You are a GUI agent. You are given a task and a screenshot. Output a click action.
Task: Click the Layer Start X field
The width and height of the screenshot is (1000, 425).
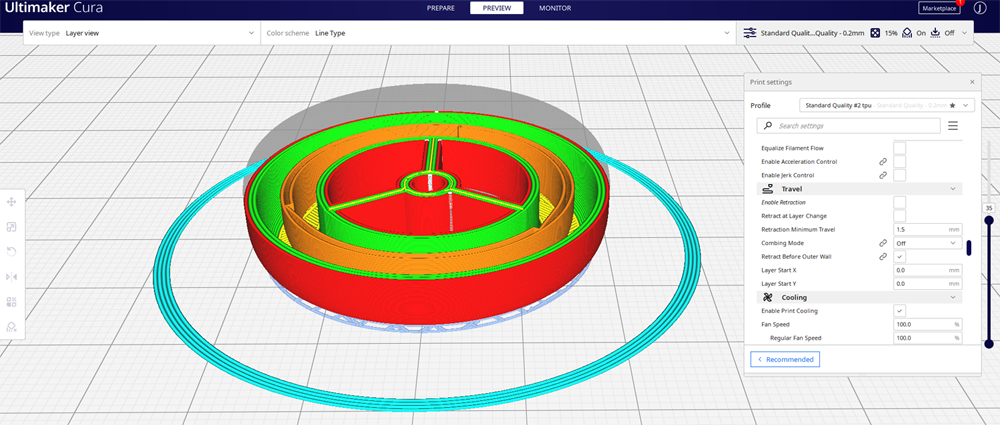(x=928, y=271)
